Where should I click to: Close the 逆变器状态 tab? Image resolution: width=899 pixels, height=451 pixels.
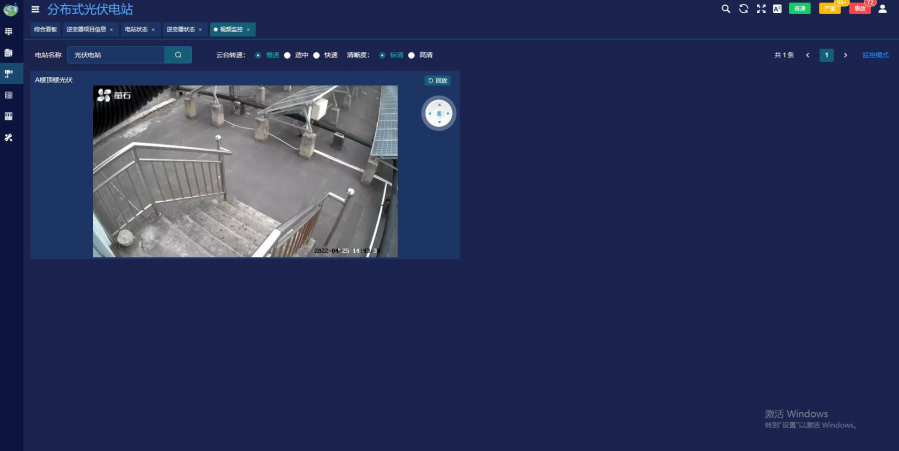[200, 29]
